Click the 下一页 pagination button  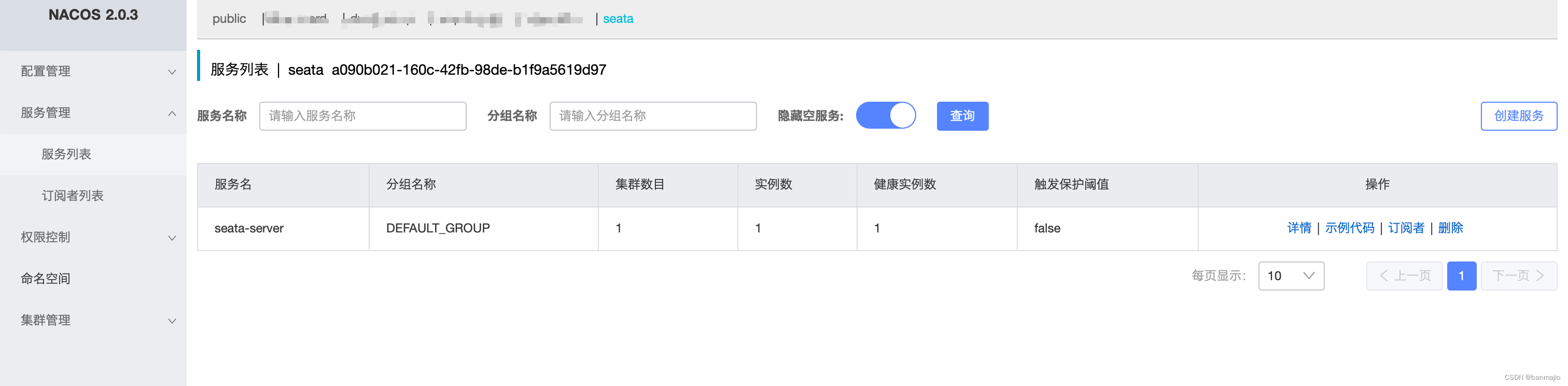[x=1519, y=276]
